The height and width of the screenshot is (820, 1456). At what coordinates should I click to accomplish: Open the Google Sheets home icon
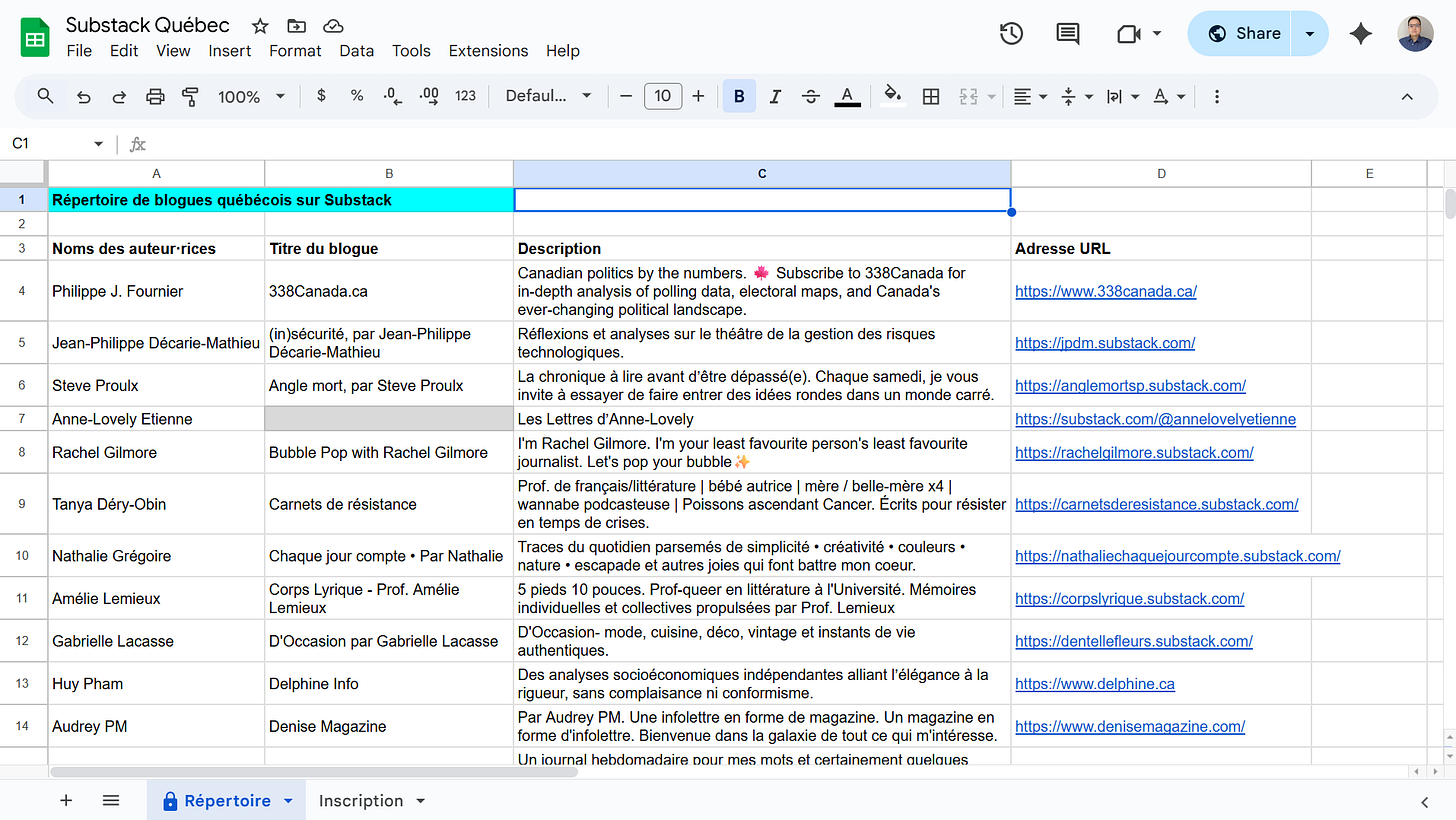tap(35, 38)
